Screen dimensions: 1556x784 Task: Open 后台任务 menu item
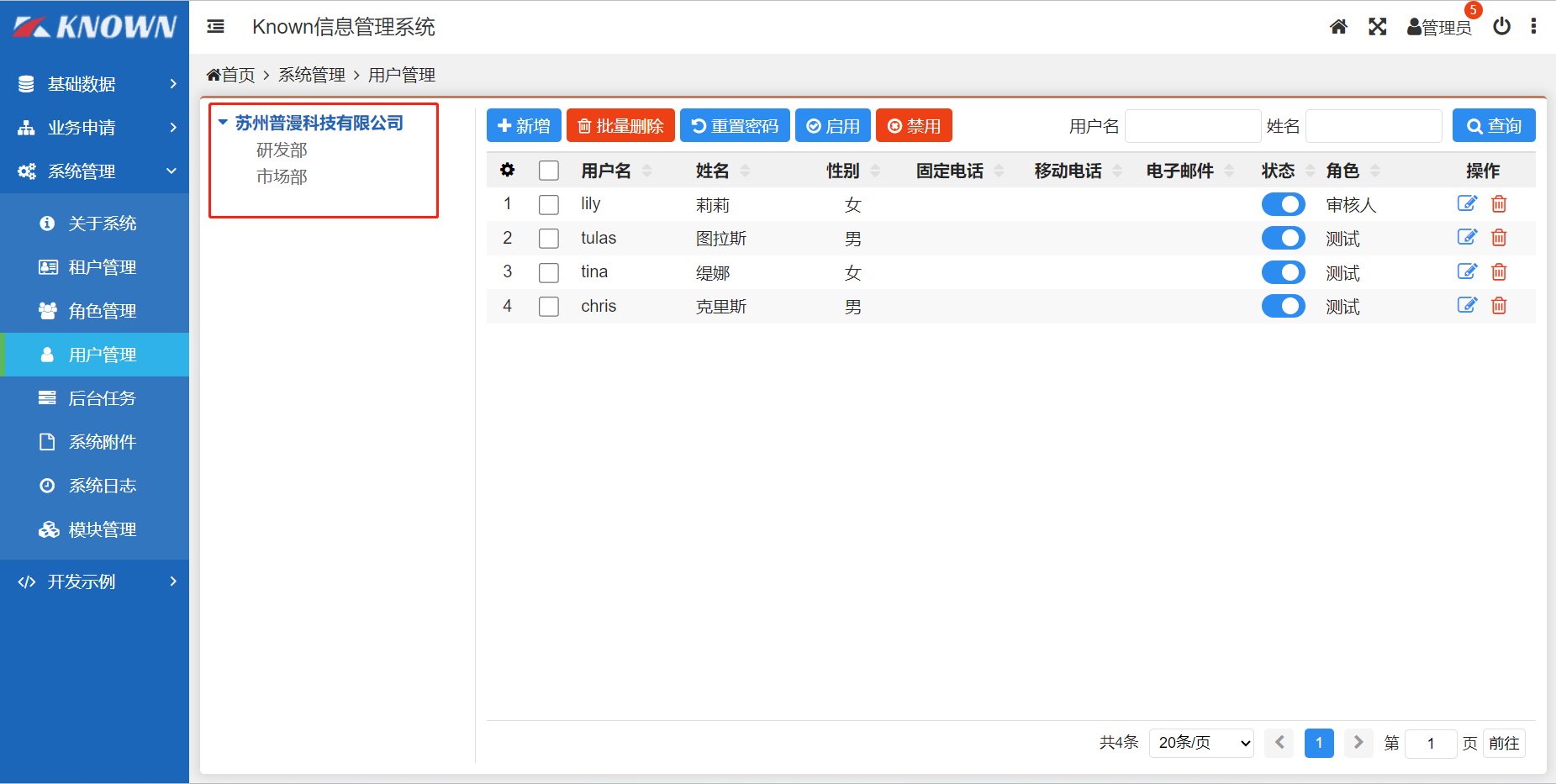94,398
